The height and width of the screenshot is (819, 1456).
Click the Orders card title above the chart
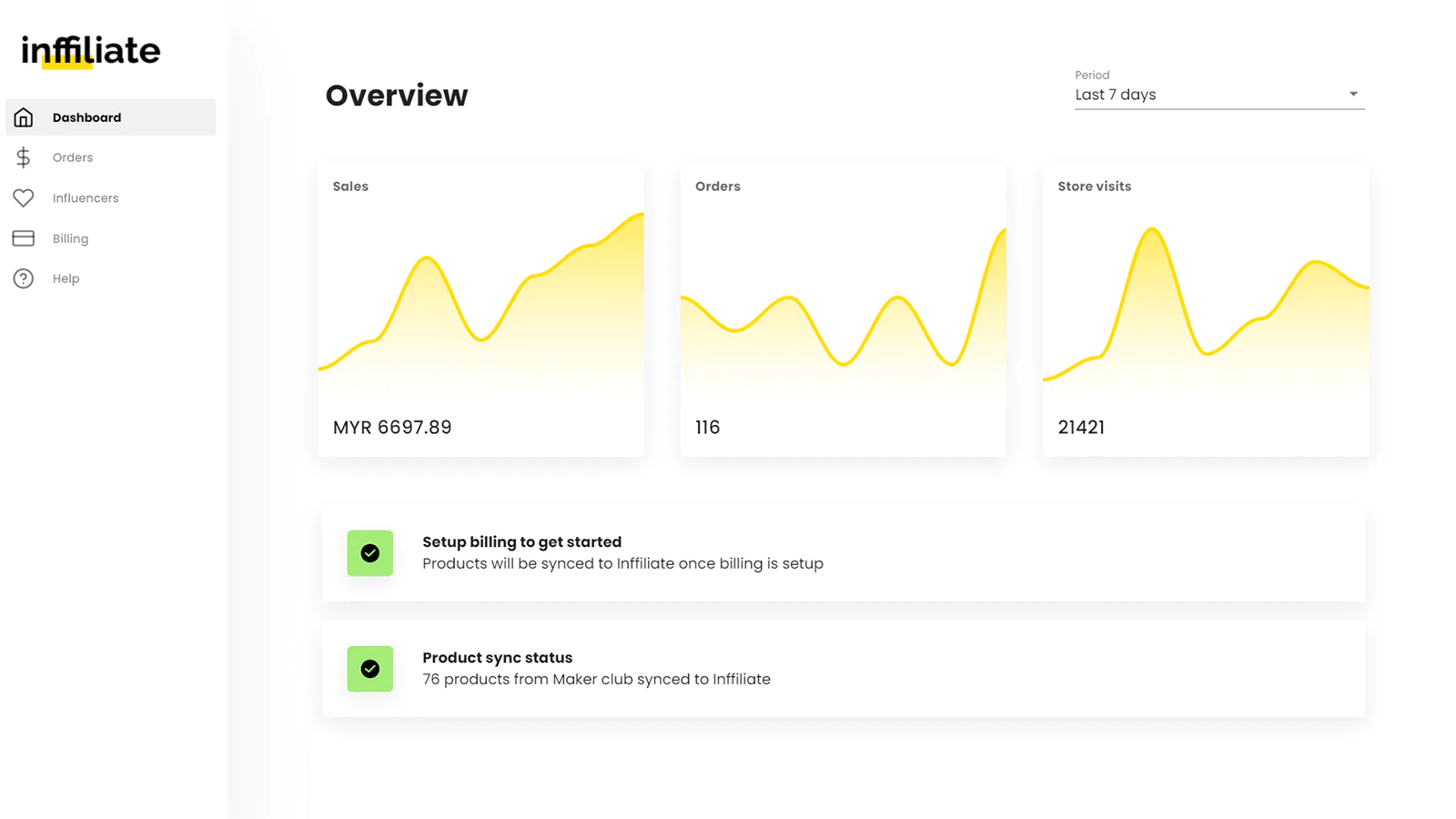[718, 187]
